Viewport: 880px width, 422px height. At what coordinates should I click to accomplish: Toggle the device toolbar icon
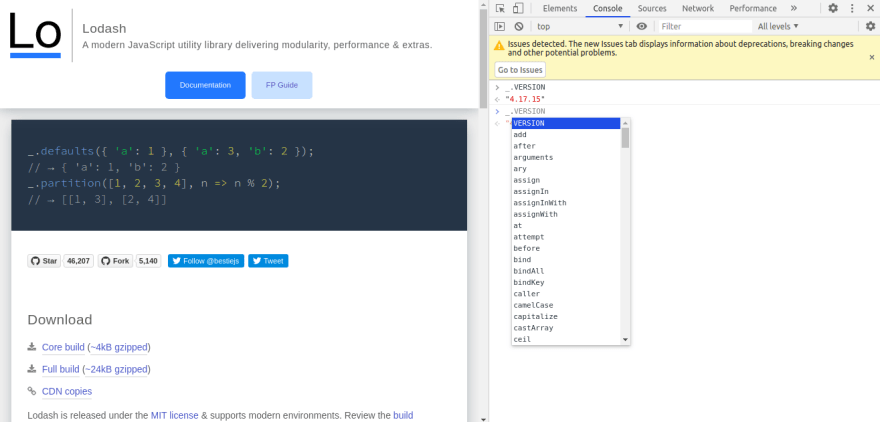[518, 8]
